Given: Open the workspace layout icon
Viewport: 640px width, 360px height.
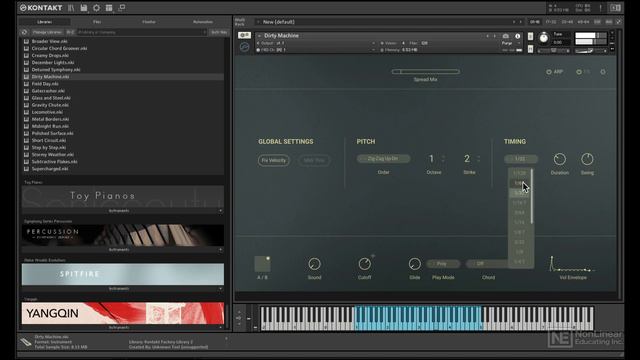Looking at the screenshot, I should (x=109, y=8).
